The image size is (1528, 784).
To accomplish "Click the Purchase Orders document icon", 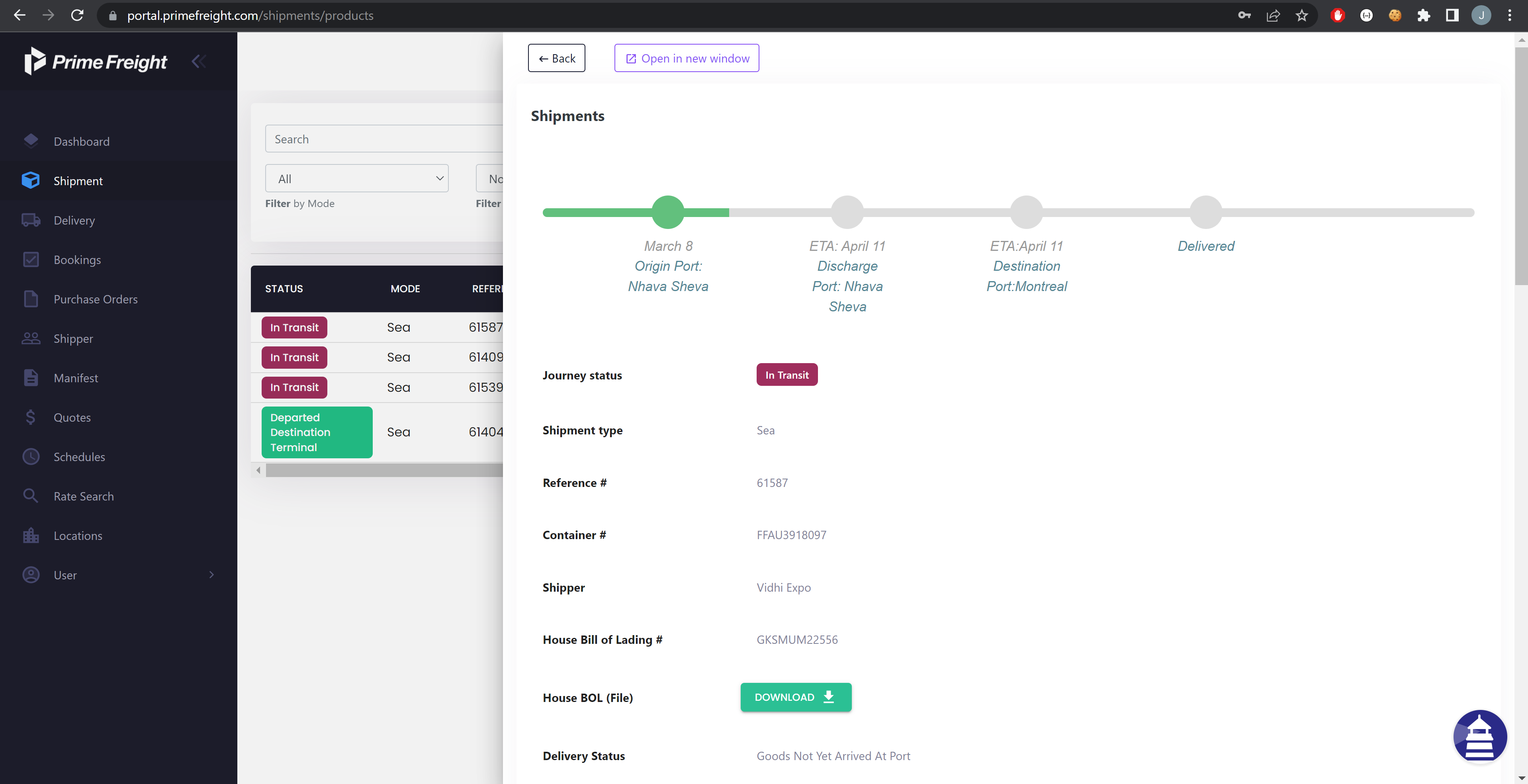I will pos(31,299).
